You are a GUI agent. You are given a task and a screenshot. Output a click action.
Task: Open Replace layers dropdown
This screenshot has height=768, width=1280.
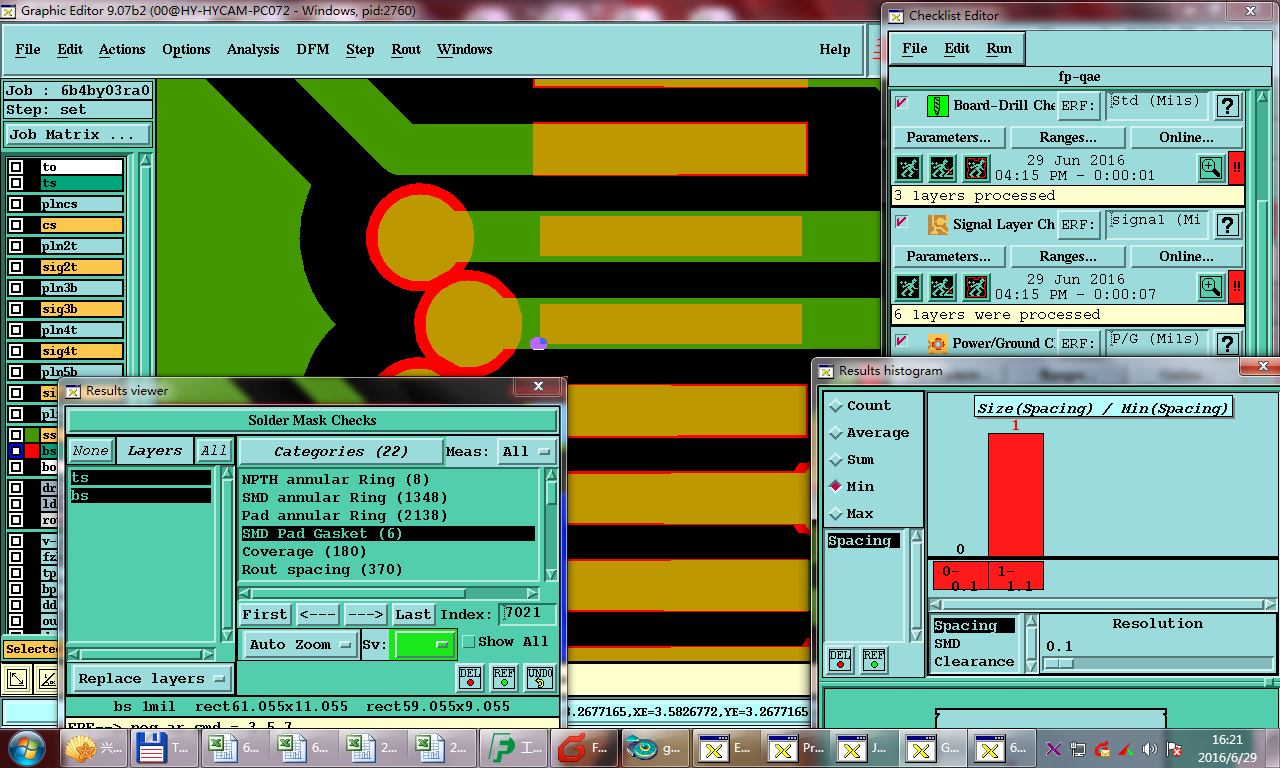tap(150, 679)
